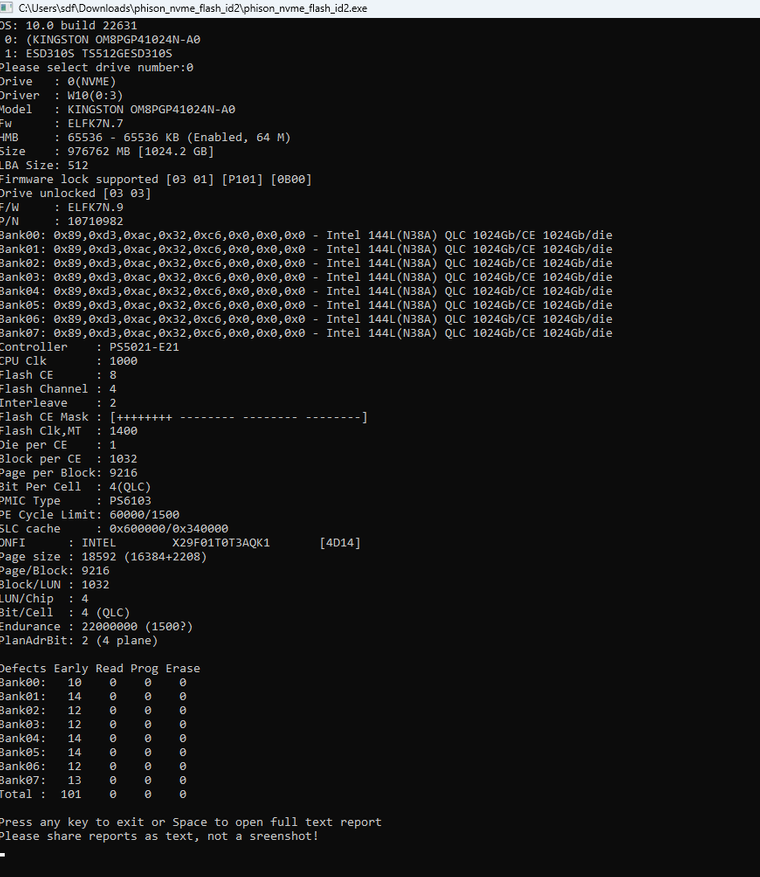Select the 'OS: 10.0 build 22631' line
The height and width of the screenshot is (877, 760).
[x=68, y=26]
